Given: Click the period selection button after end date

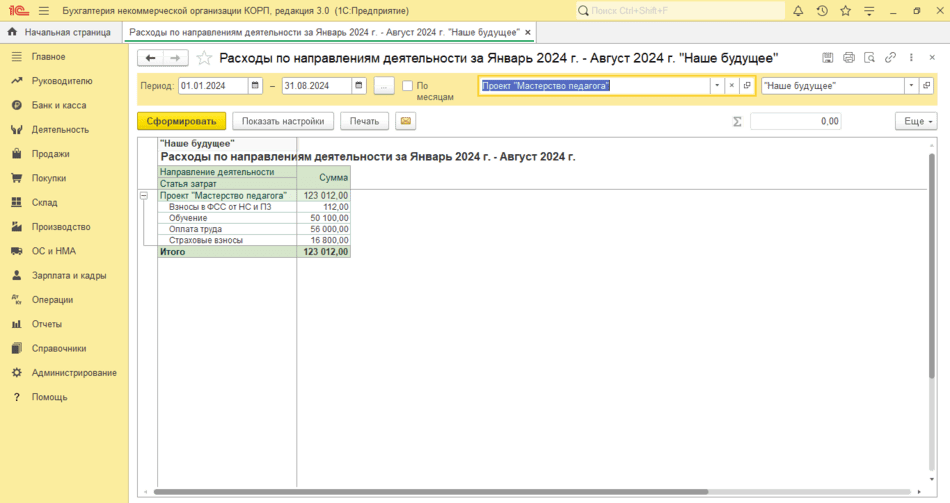Looking at the screenshot, I should pos(384,86).
